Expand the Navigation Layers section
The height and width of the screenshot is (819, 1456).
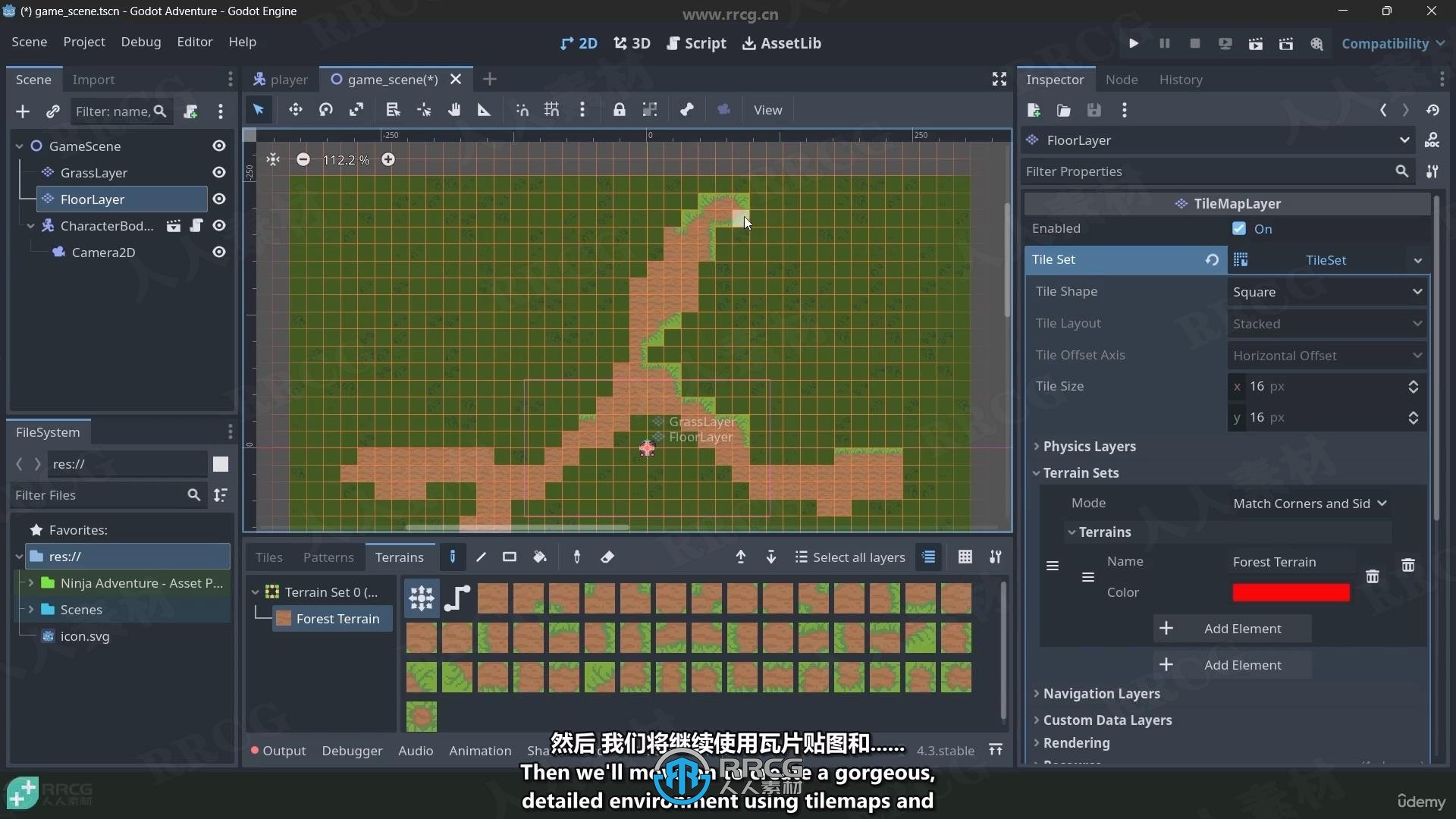(x=1101, y=693)
